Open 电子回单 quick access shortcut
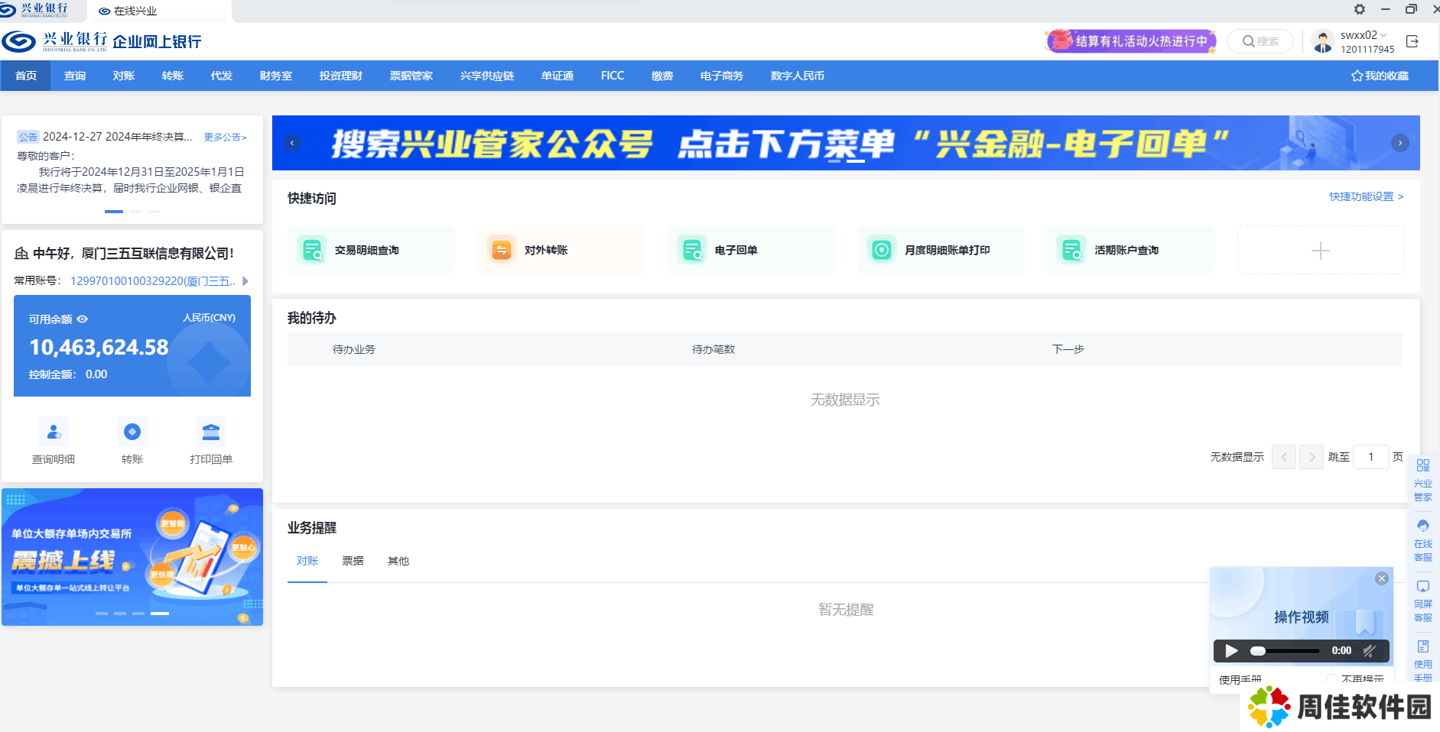Image resolution: width=1440 pixels, height=732 pixels. click(x=751, y=250)
